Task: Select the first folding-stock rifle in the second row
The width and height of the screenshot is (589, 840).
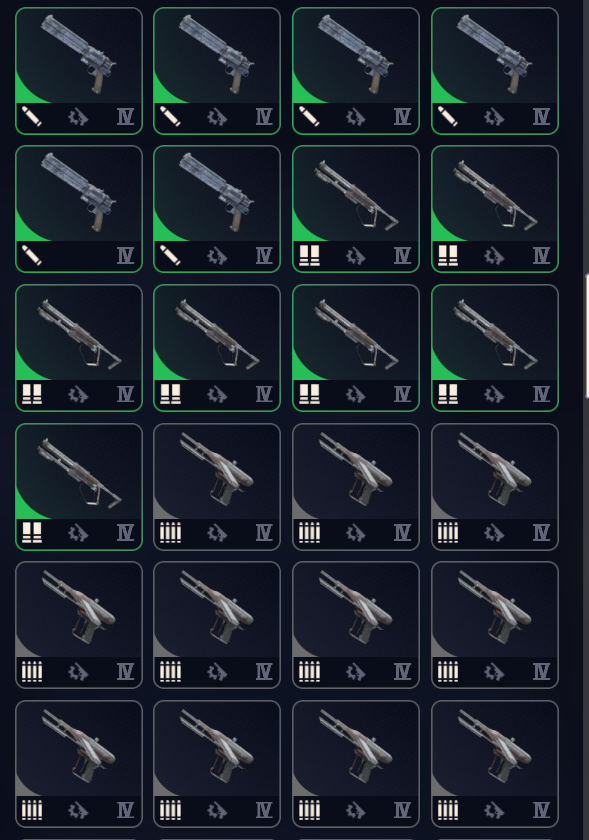Action: click(x=356, y=209)
